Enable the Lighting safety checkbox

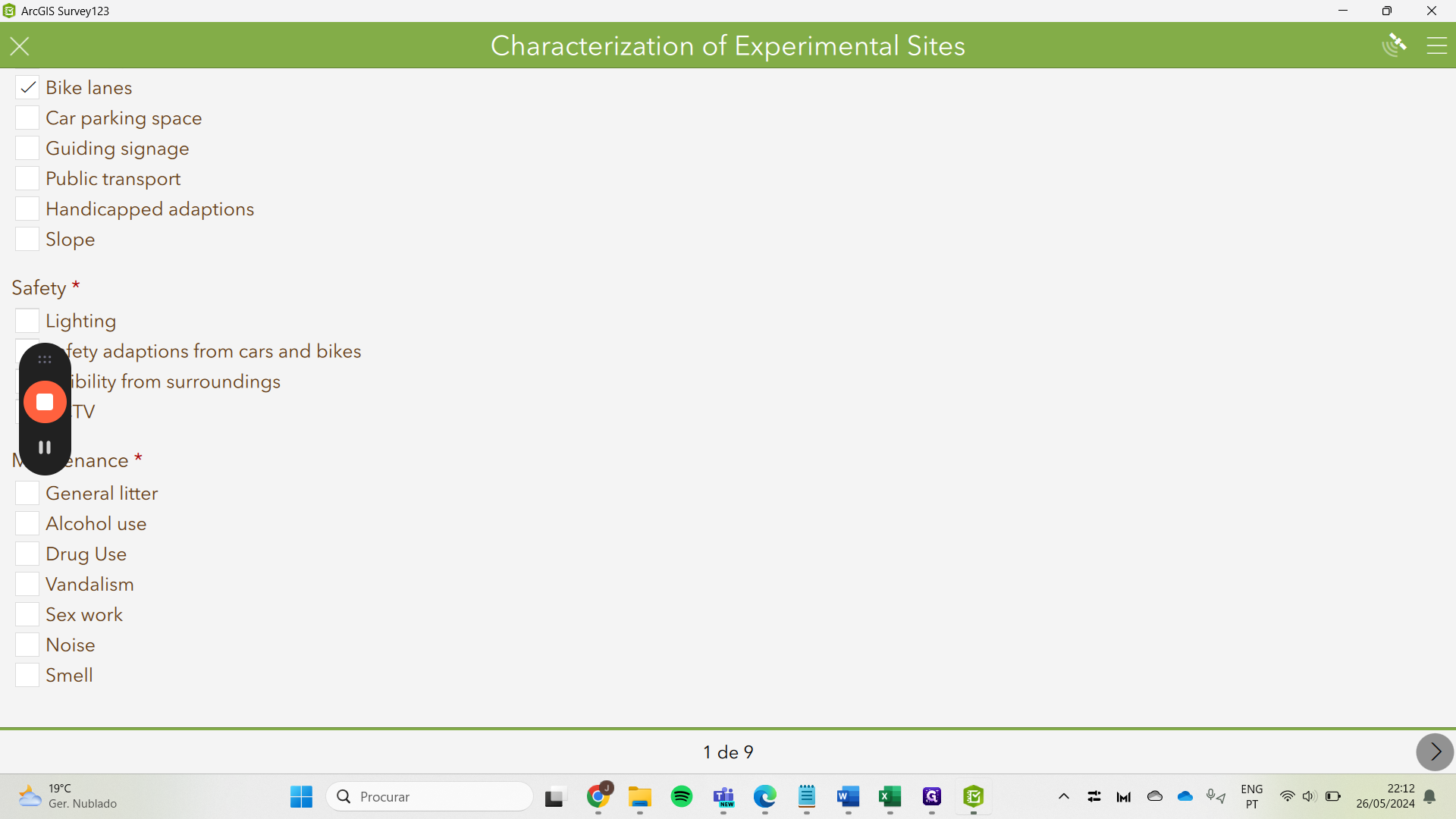[x=27, y=321]
